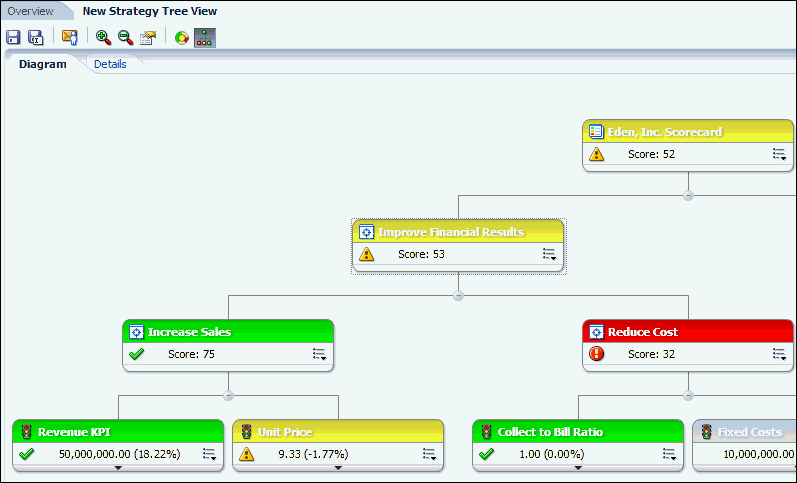The image size is (797, 483).
Task: Click the Score: 32 value
Action: [x=652, y=354]
